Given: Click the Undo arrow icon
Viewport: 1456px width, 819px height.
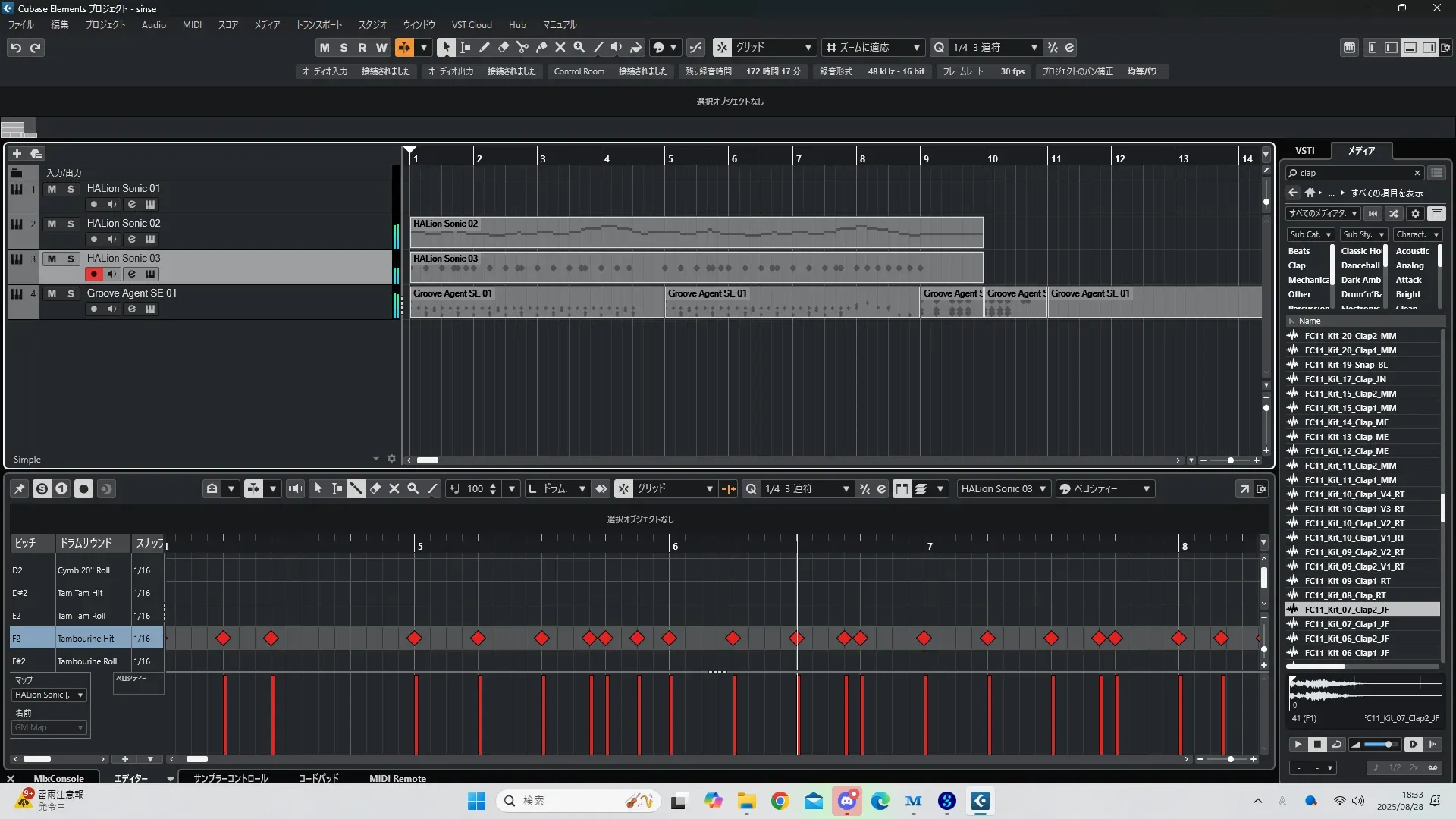Looking at the screenshot, I should pyautogui.click(x=16, y=48).
